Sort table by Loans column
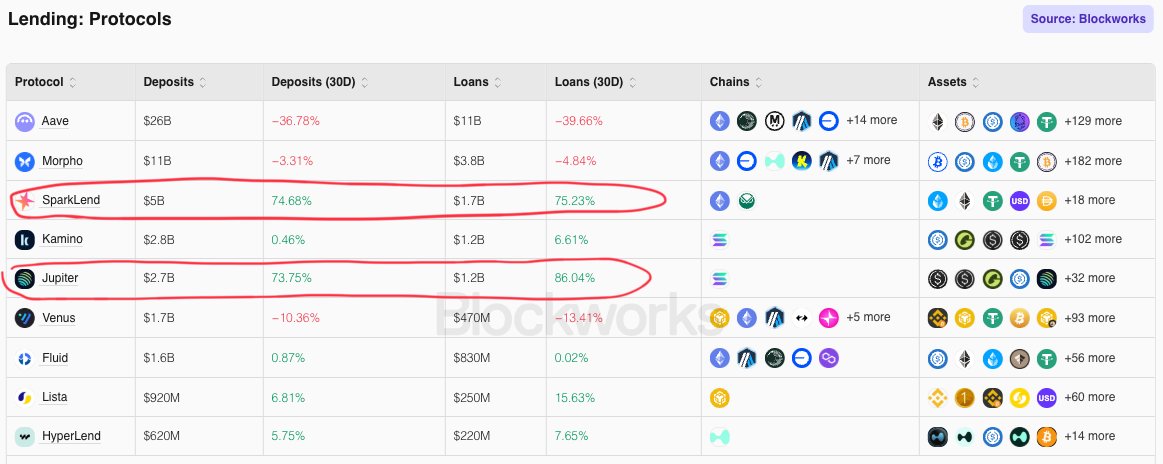The image size is (1163, 464). [x=498, y=82]
